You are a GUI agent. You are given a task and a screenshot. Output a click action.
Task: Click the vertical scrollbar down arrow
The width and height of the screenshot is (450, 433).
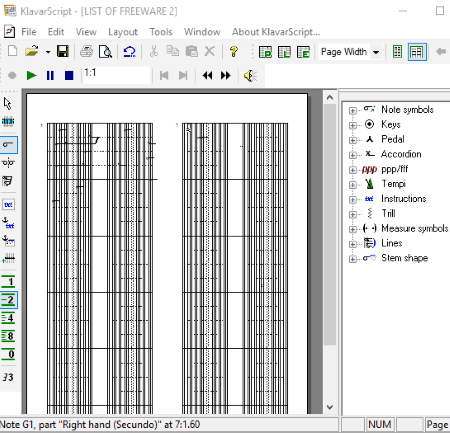330,407
